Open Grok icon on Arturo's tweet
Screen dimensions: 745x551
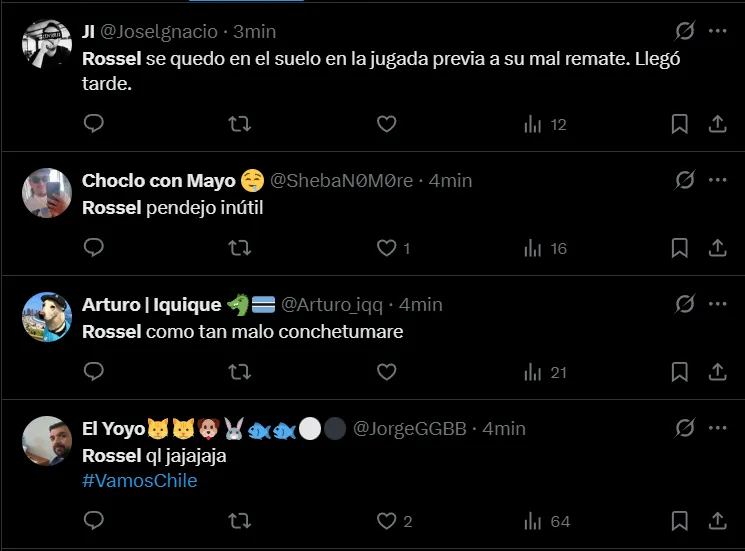pos(685,303)
